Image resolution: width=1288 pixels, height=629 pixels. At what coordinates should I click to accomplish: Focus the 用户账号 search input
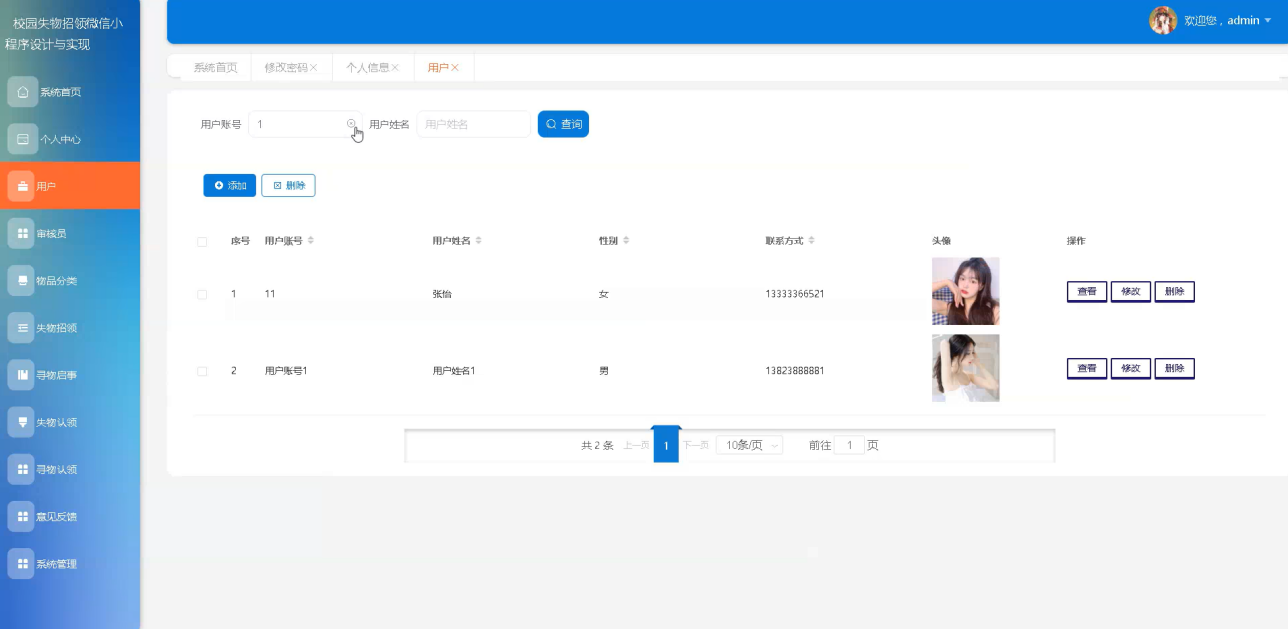pos(304,124)
